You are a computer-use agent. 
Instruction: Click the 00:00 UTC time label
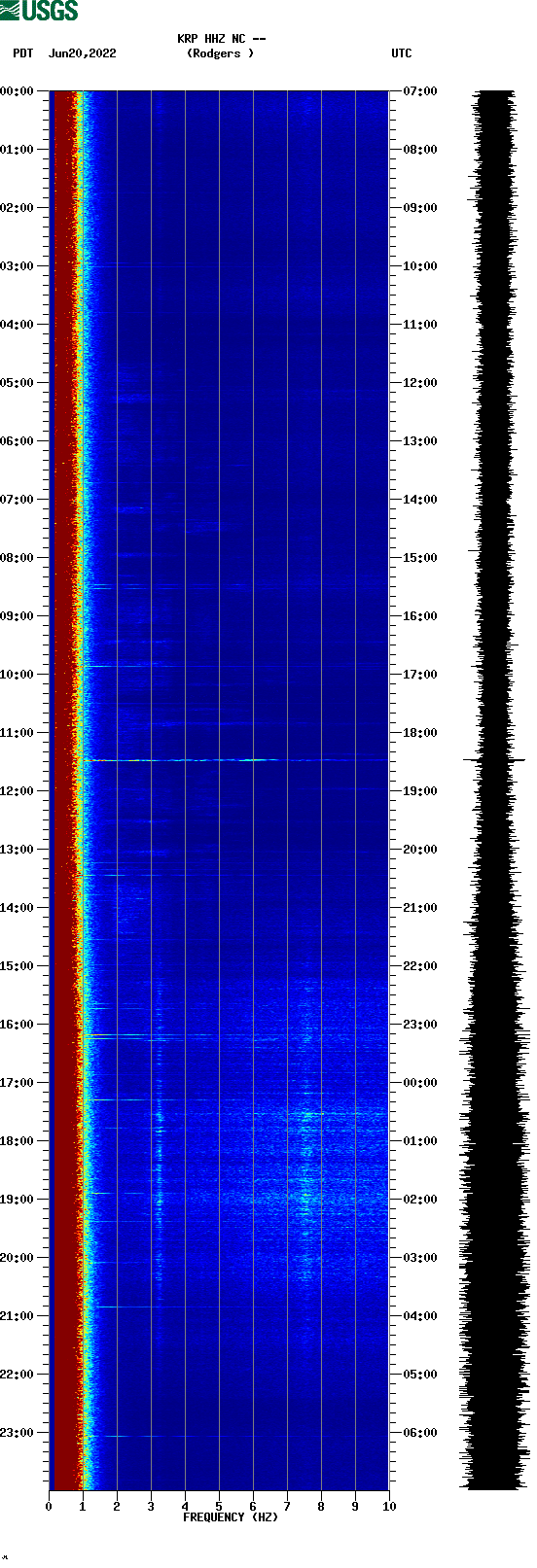pyautogui.click(x=420, y=1083)
